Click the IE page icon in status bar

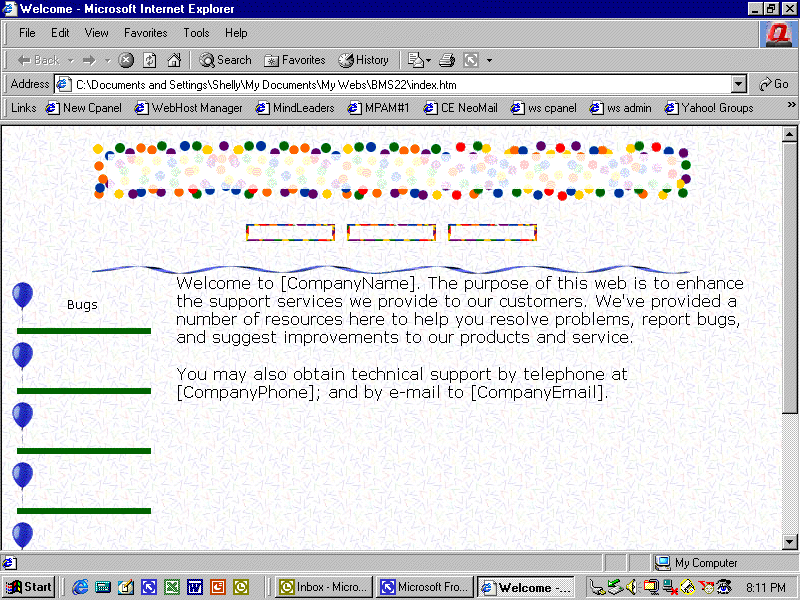[x=9, y=563]
